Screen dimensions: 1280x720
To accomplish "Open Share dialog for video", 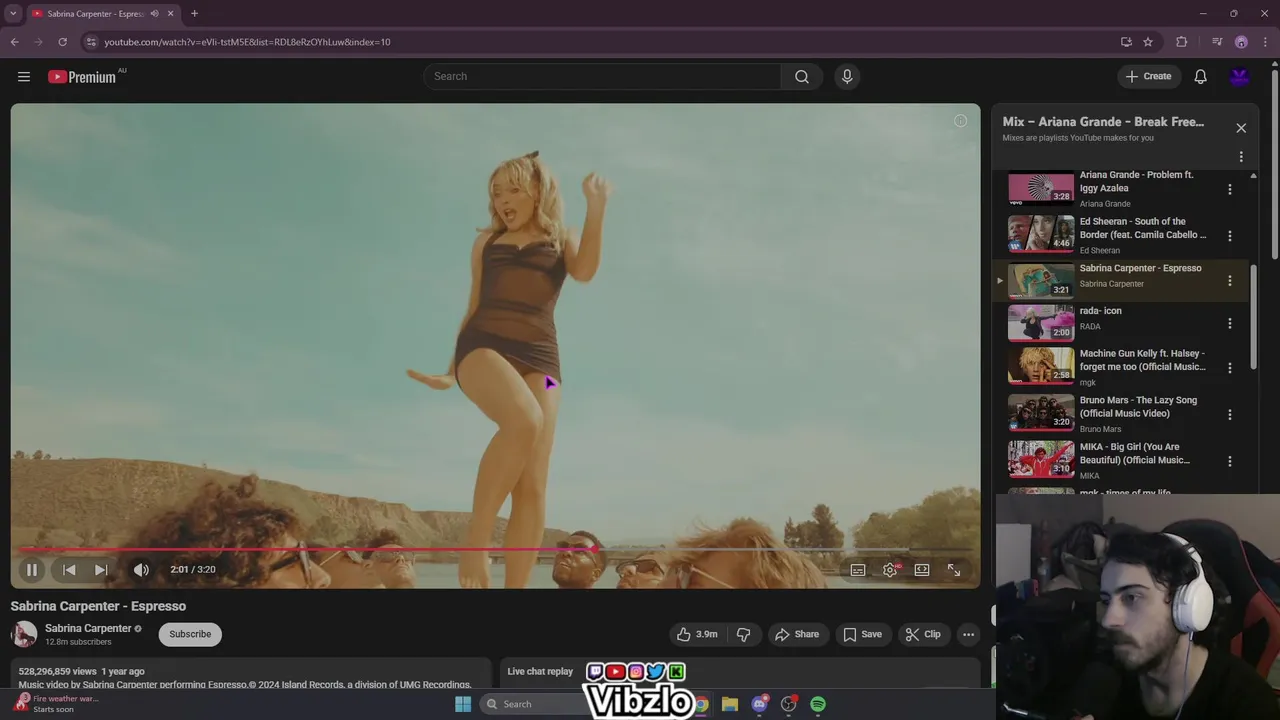I will point(797,634).
